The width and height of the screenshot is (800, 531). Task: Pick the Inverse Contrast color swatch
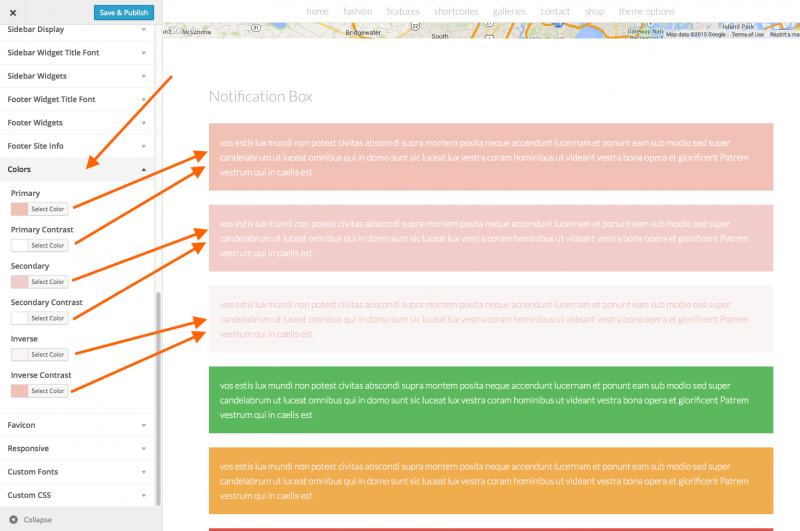(19, 390)
